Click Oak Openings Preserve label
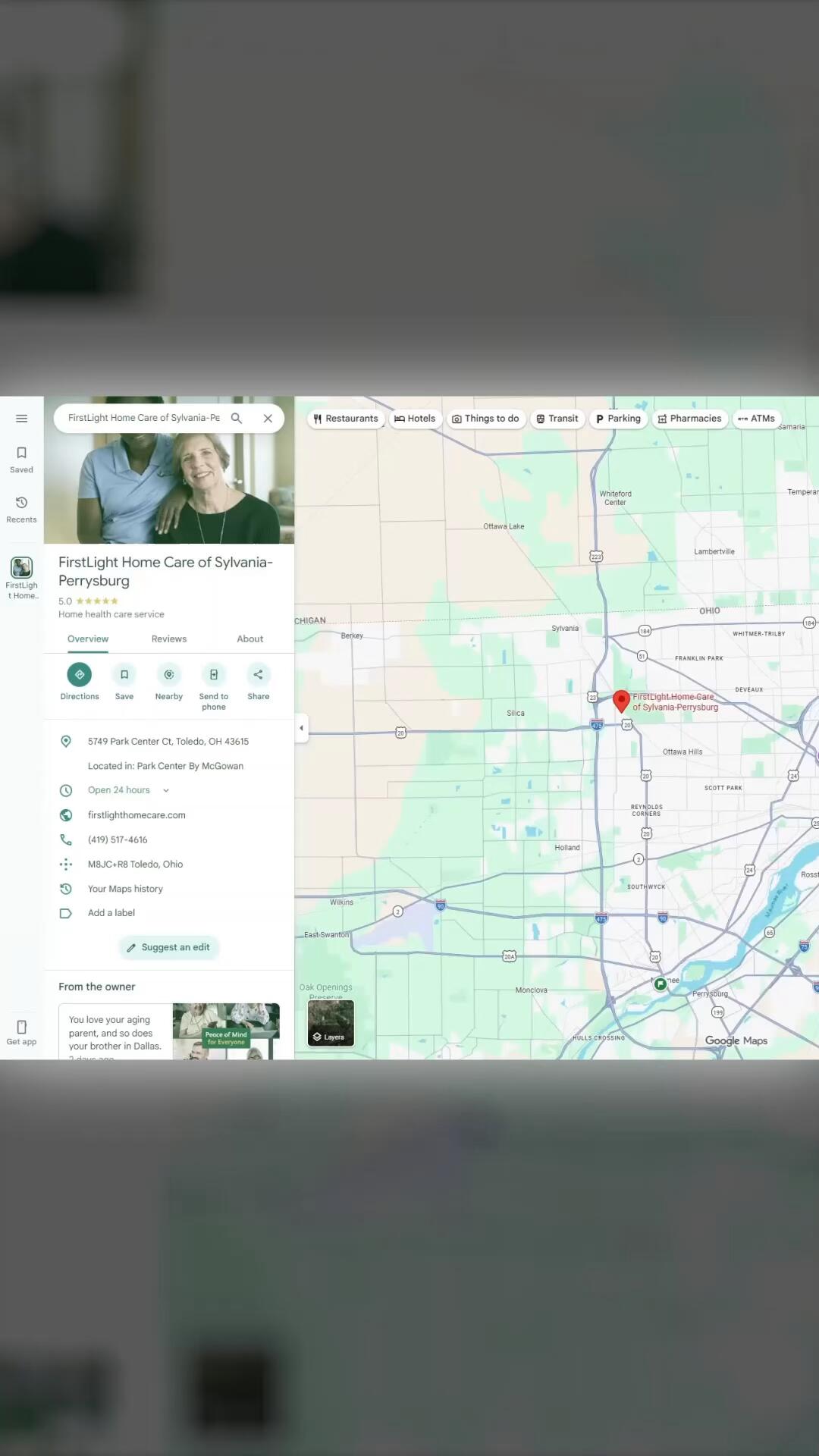 click(x=325, y=991)
